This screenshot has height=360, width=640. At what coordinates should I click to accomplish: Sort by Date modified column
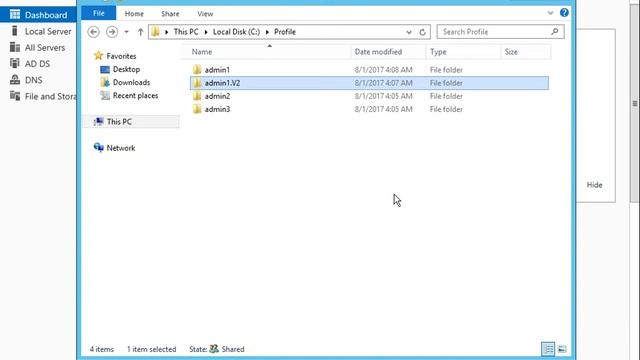point(378,52)
